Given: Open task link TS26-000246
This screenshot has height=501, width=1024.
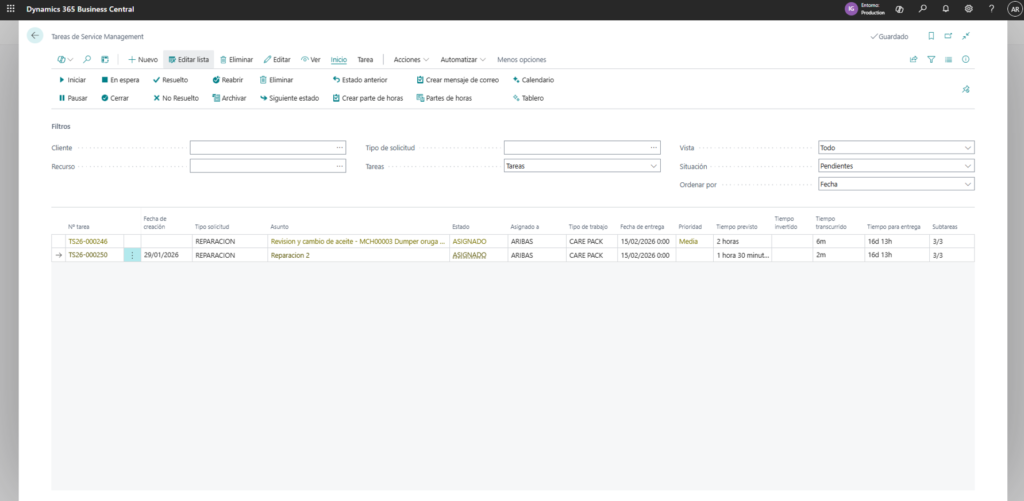Looking at the screenshot, I should [x=88, y=241].
